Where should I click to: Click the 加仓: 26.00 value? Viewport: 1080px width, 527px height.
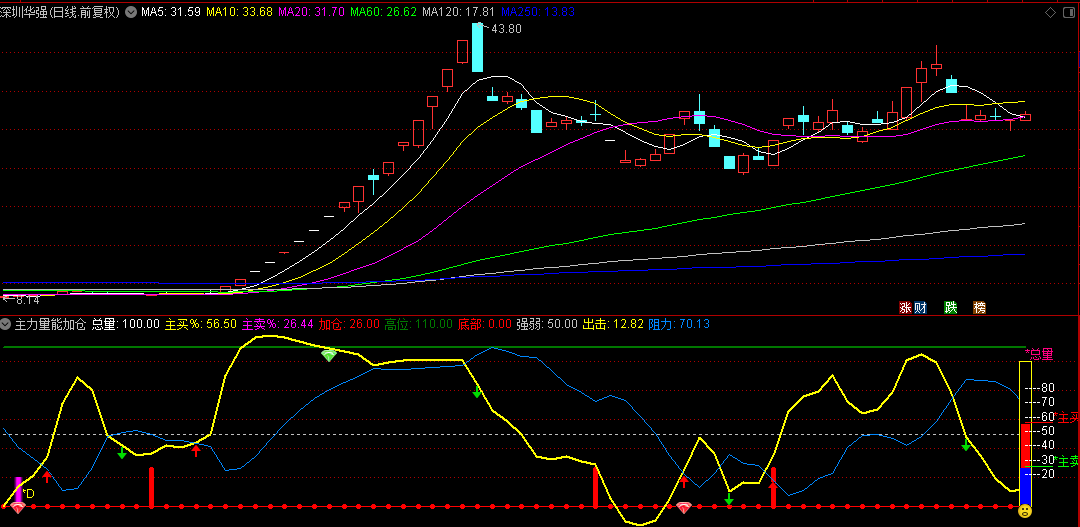click(349, 323)
